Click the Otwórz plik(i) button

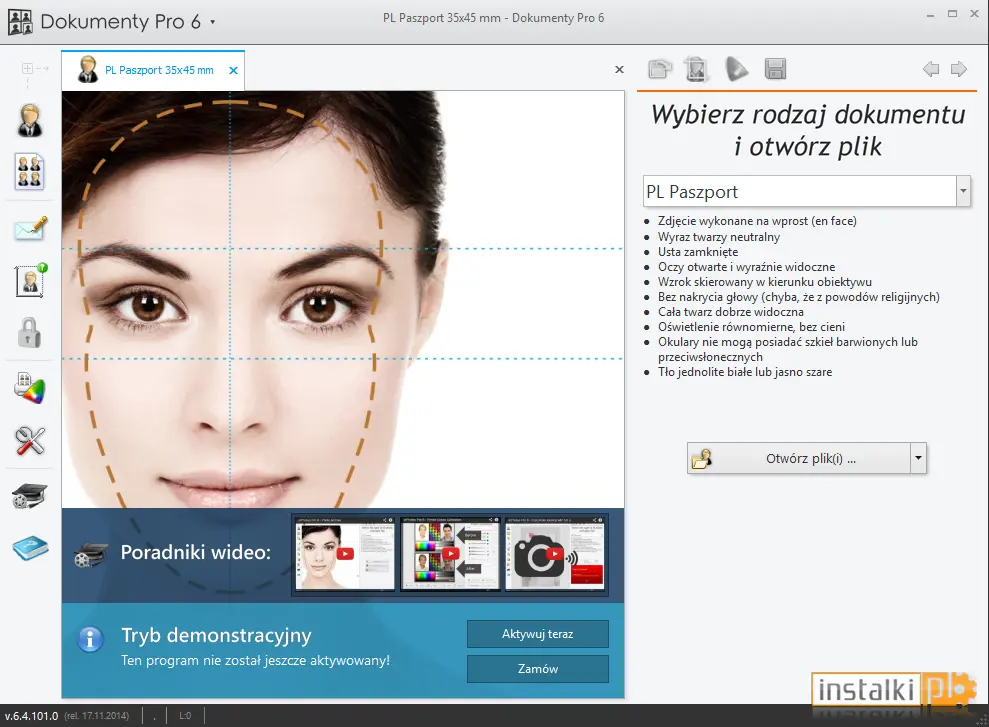(799, 458)
